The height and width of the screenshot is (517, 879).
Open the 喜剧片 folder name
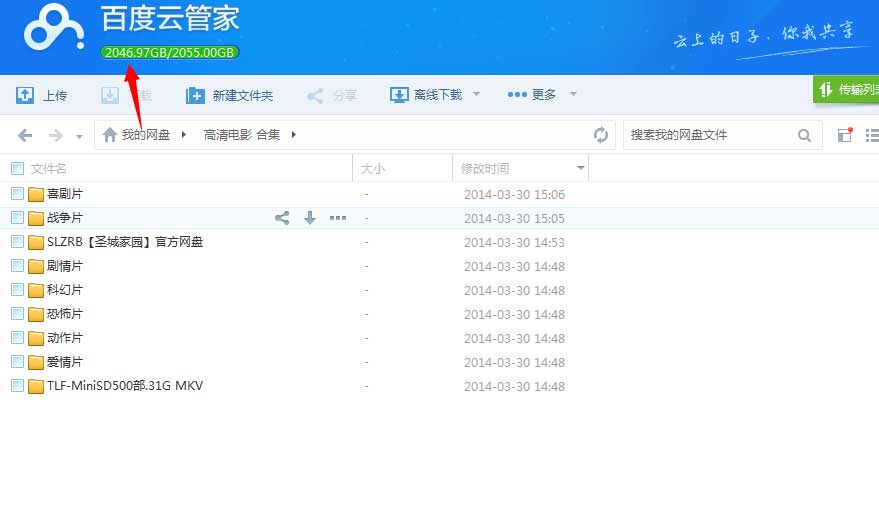pos(65,194)
